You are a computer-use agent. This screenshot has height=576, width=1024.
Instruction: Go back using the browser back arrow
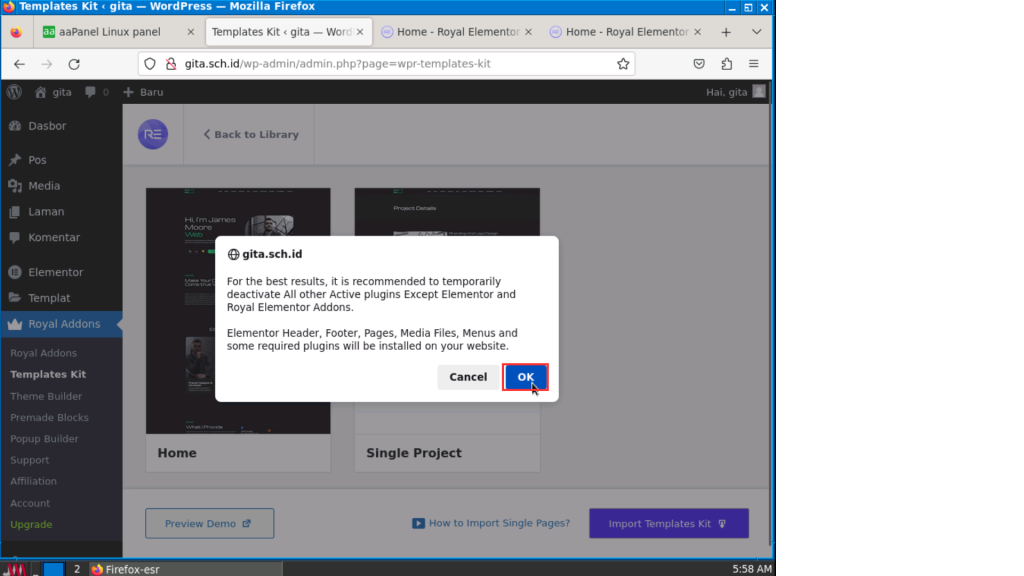point(19,64)
